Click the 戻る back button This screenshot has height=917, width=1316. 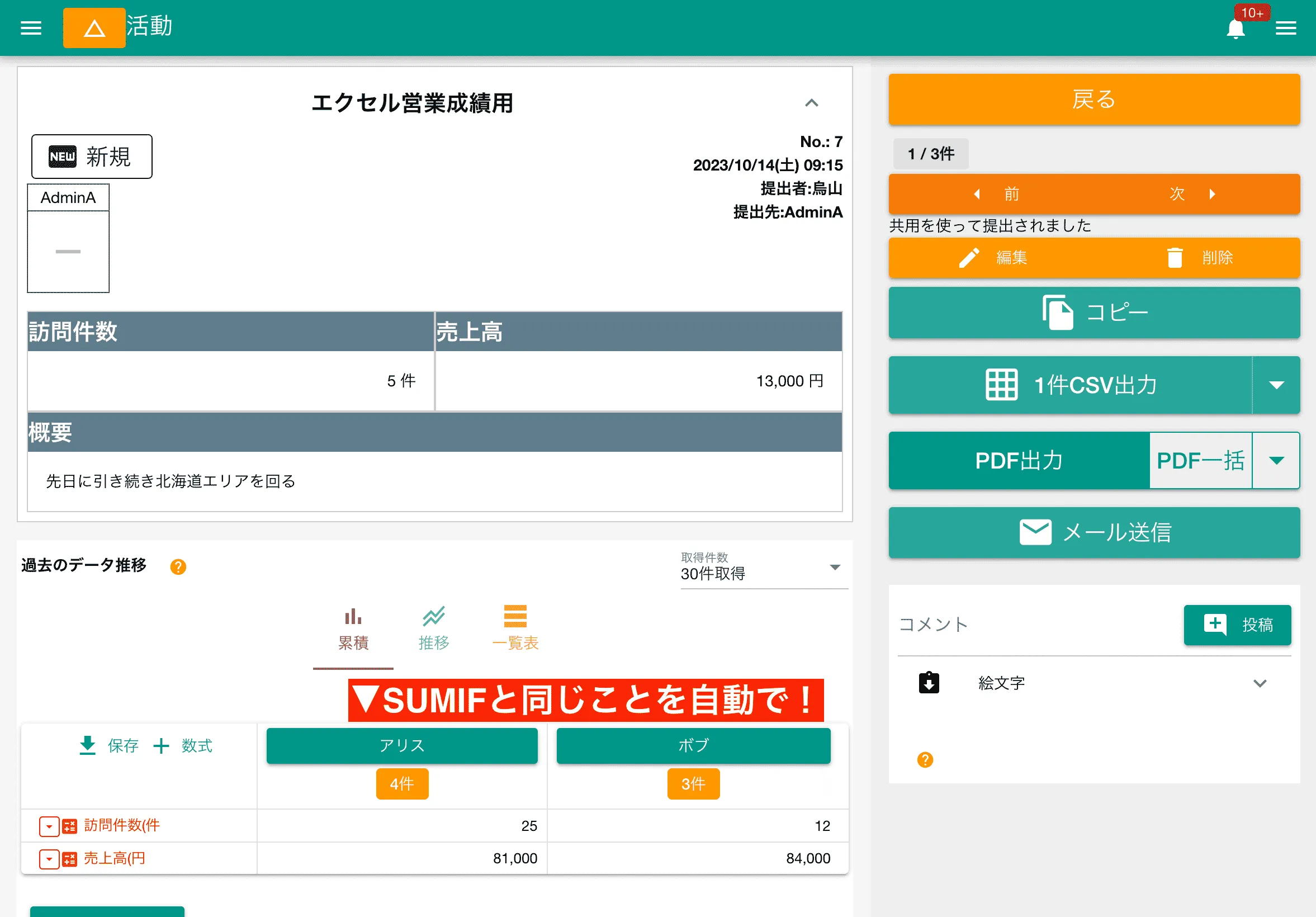click(1093, 99)
